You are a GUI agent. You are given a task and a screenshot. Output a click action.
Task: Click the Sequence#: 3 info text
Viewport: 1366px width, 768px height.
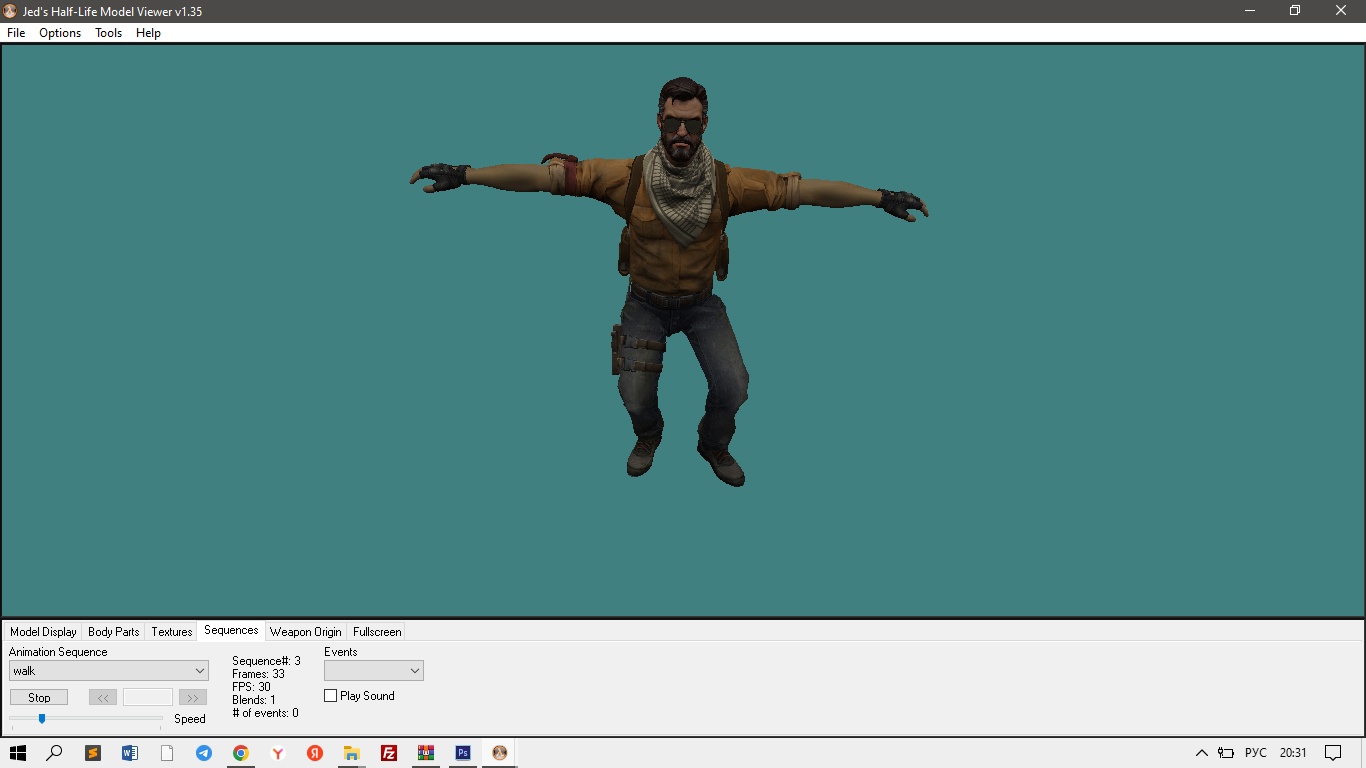point(266,661)
